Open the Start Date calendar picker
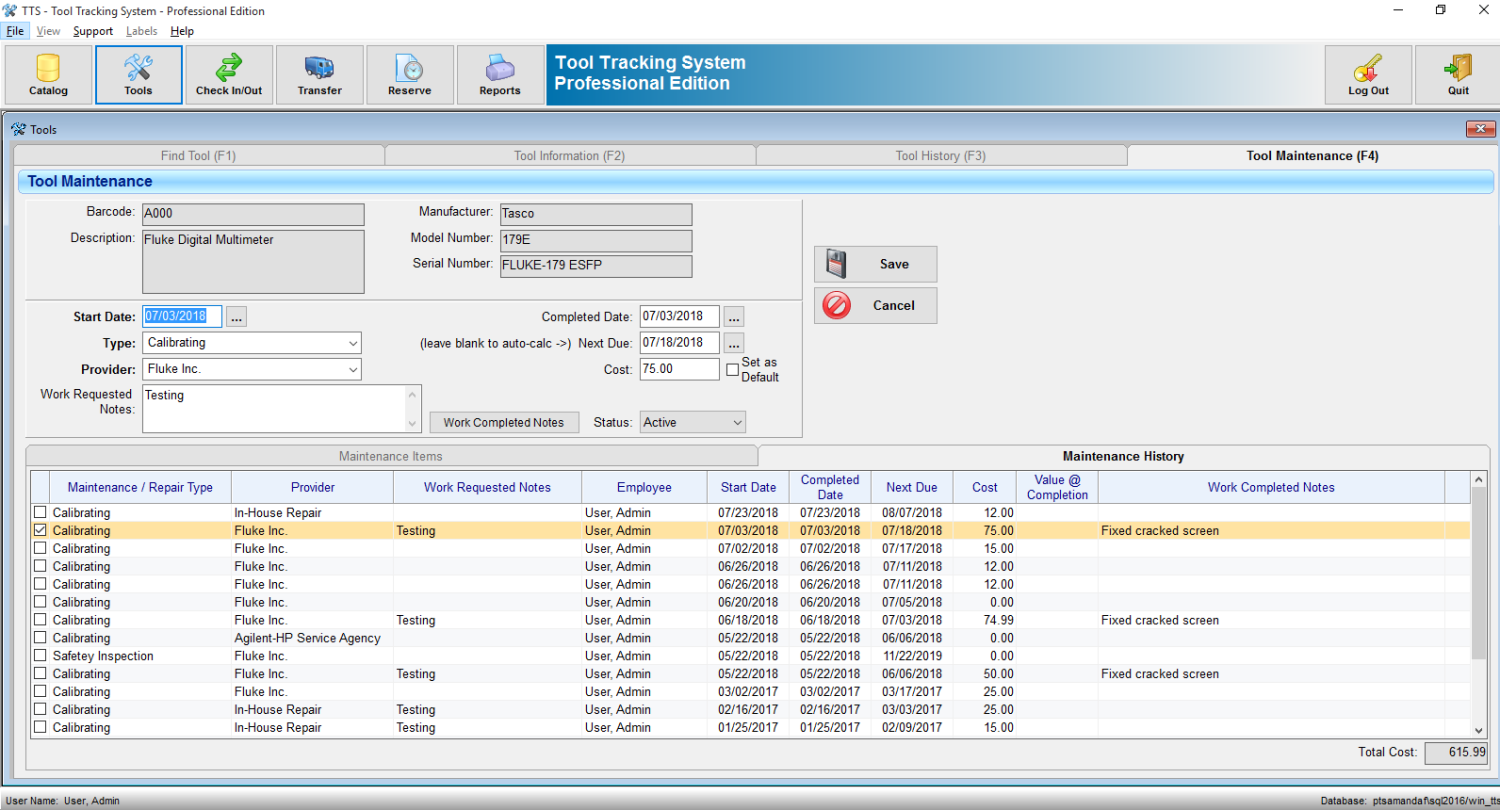1500x810 pixels. (236, 315)
